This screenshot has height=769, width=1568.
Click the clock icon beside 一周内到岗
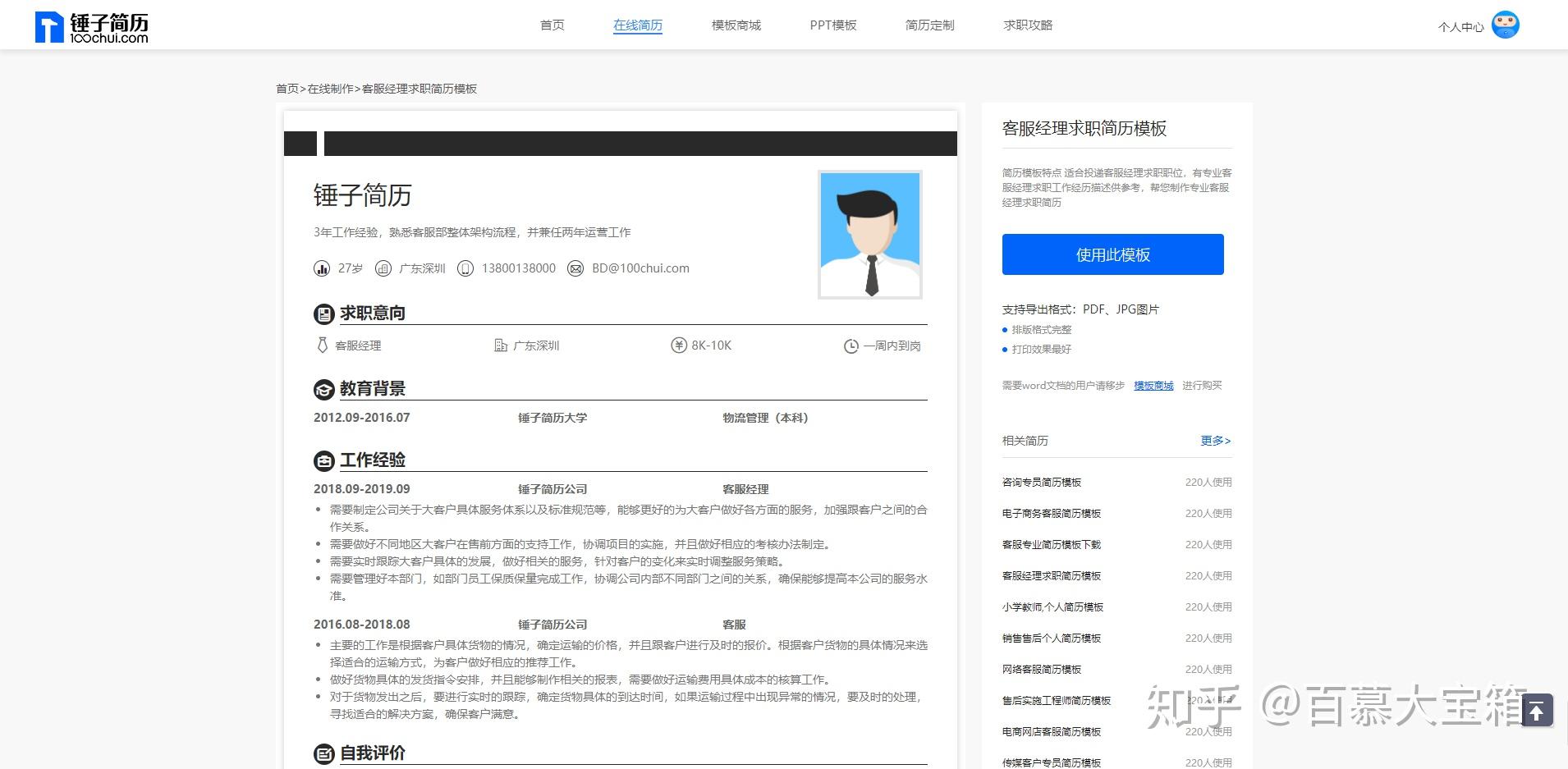pos(851,346)
